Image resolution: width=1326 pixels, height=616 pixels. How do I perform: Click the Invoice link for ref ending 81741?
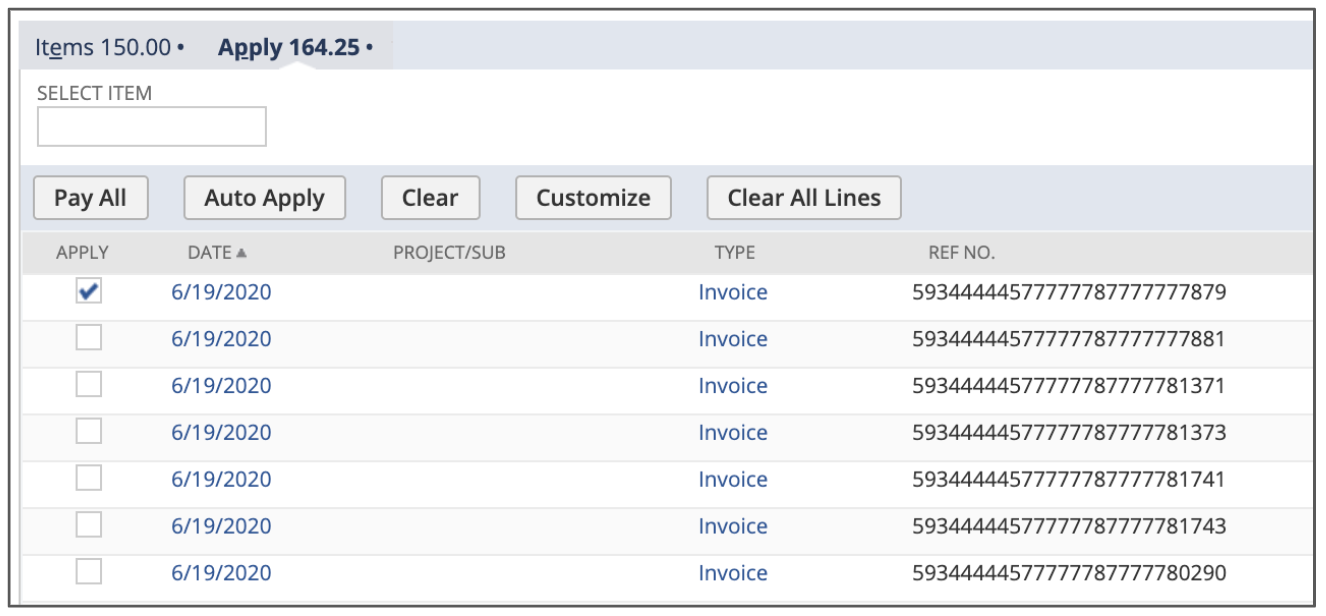click(x=732, y=480)
